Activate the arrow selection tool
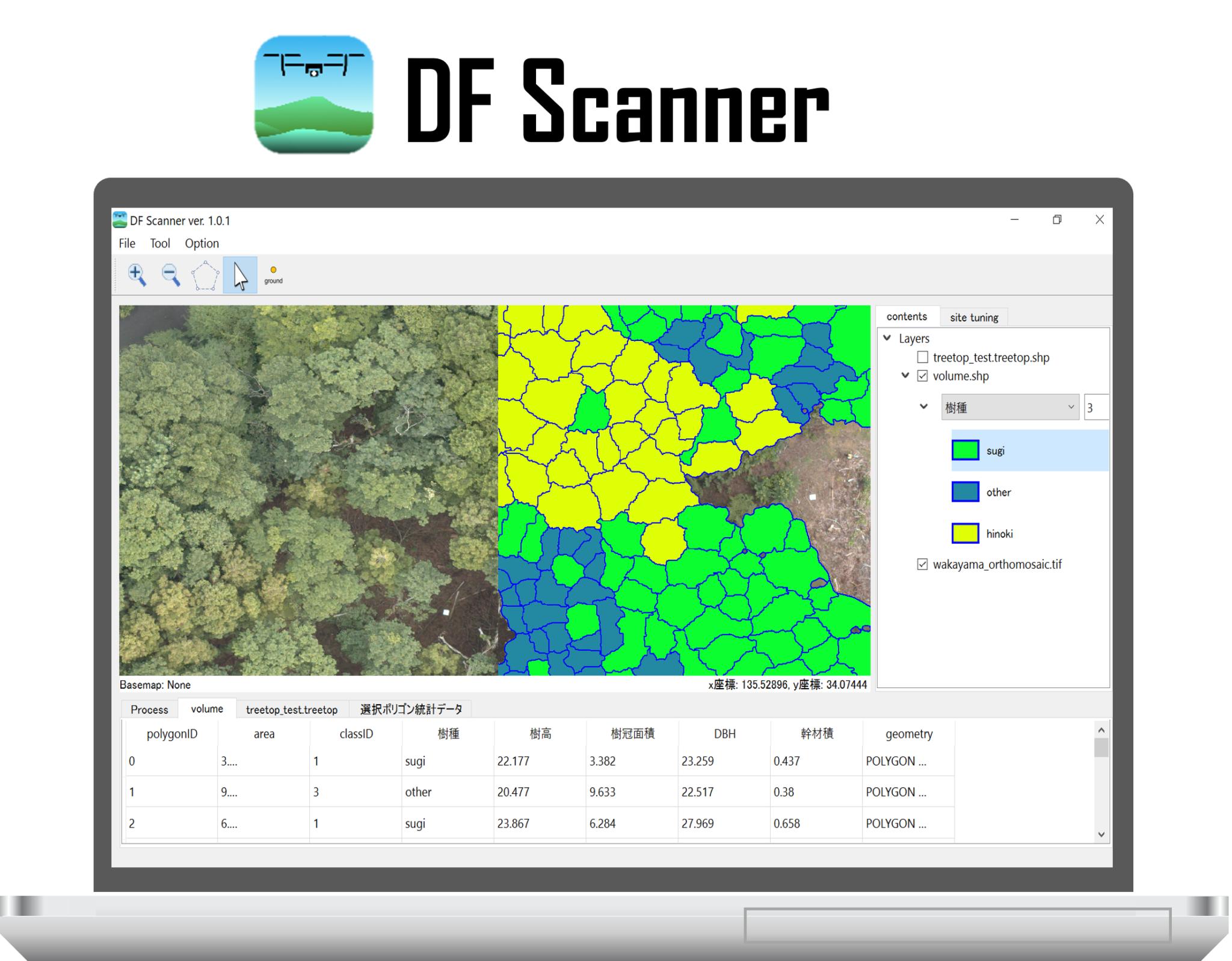Screen dimensions: 1232x961 coord(239,275)
